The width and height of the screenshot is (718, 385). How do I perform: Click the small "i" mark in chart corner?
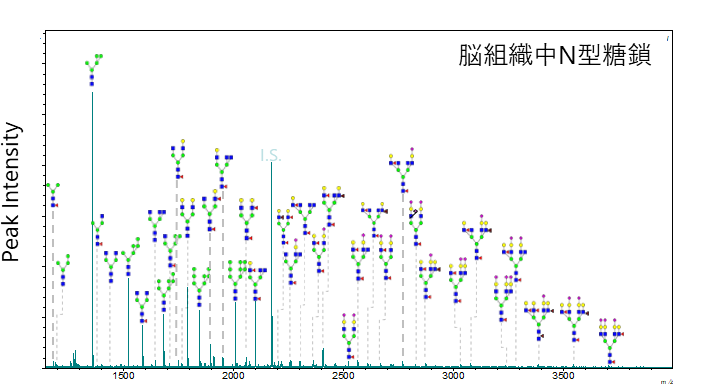click(x=668, y=38)
